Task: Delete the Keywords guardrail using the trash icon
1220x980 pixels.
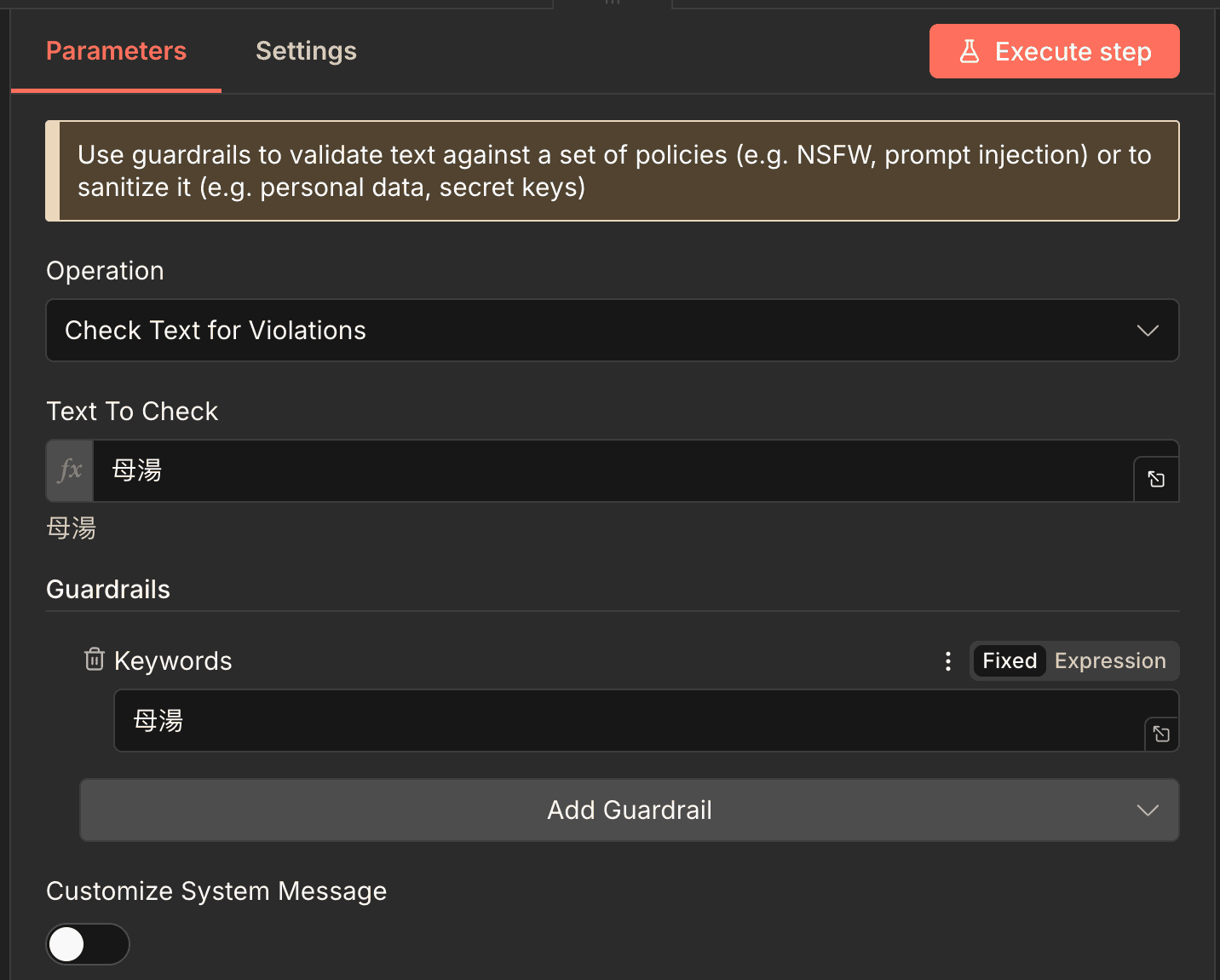Action: (94, 659)
